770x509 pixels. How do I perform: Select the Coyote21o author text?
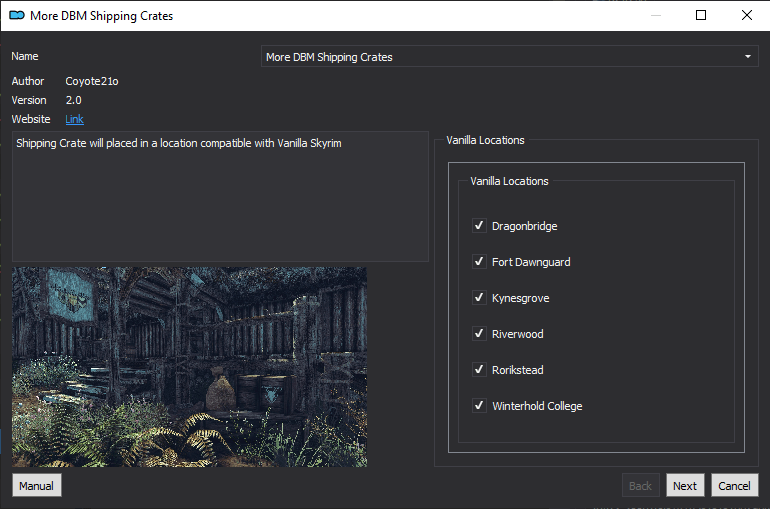pos(92,81)
